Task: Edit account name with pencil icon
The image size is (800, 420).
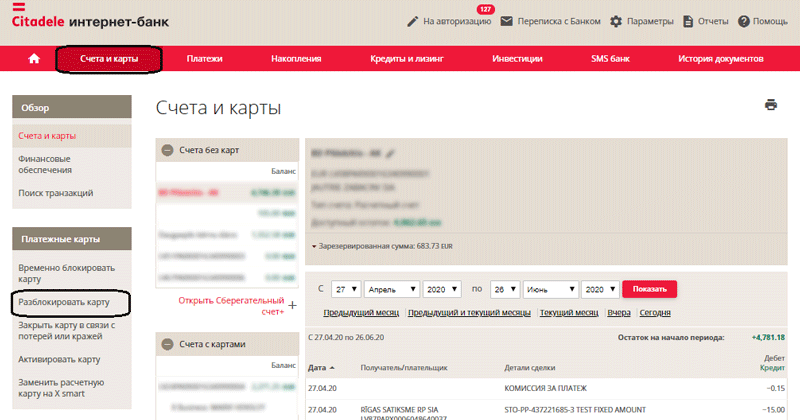Action: [x=390, y=153]
